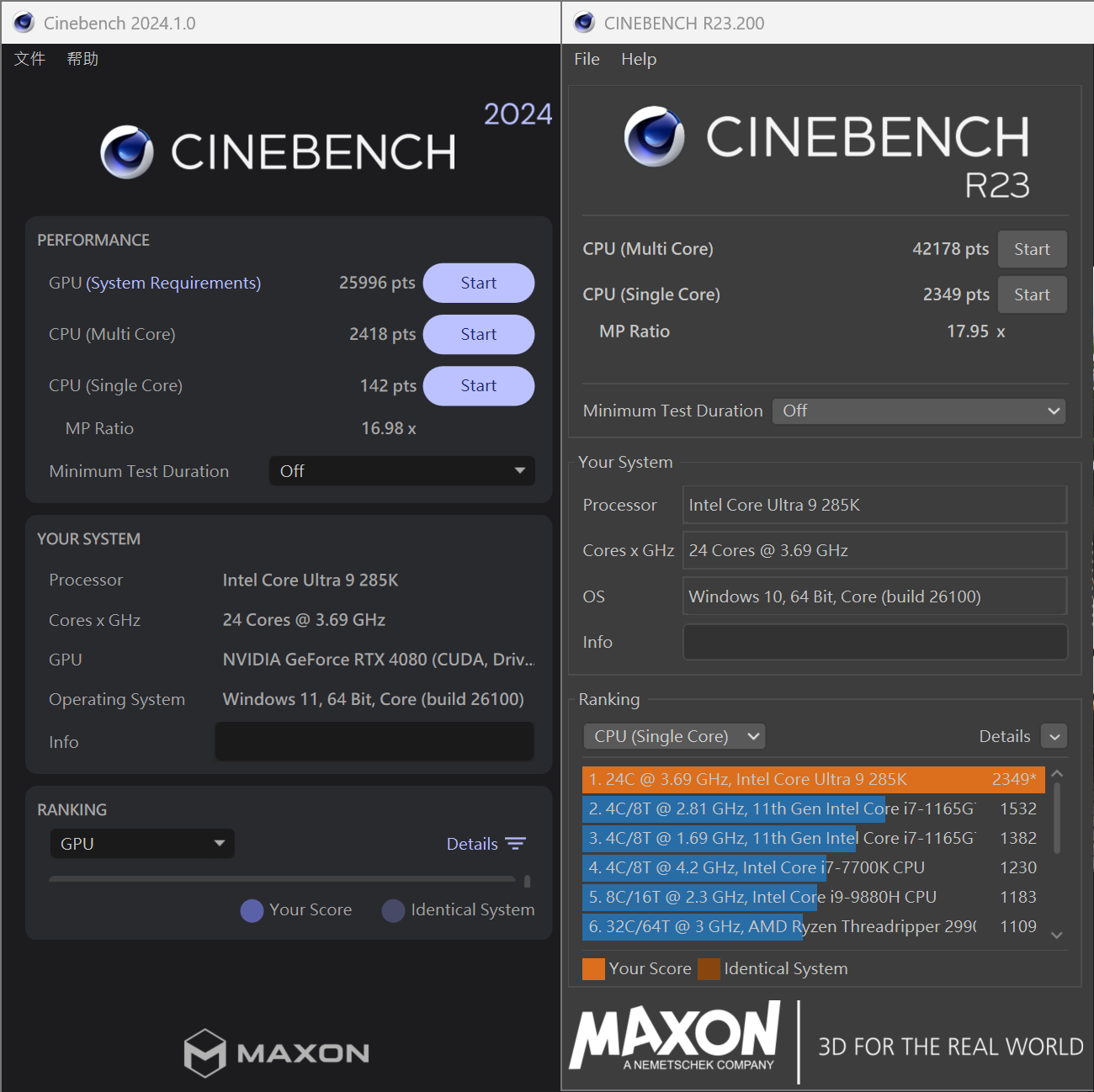The image size is (1094, 1092).
Task: Click 16.98 x MP Ratio value
Action: [x=389, y=428]
